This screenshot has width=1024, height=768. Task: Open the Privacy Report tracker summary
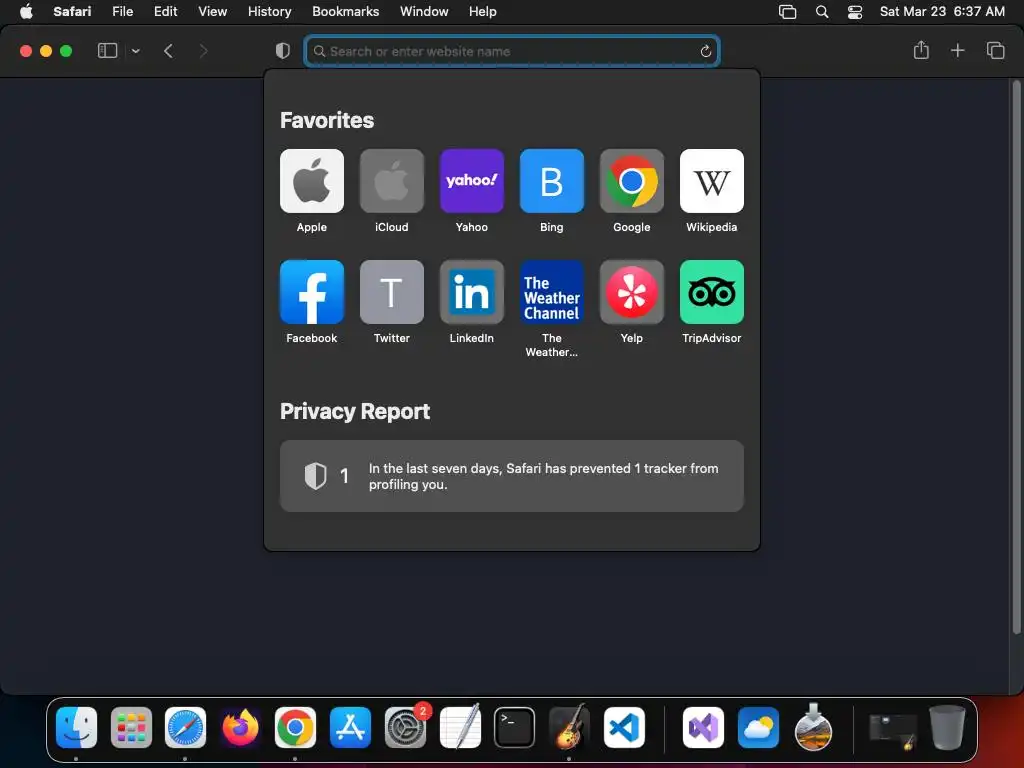(512, 476)
